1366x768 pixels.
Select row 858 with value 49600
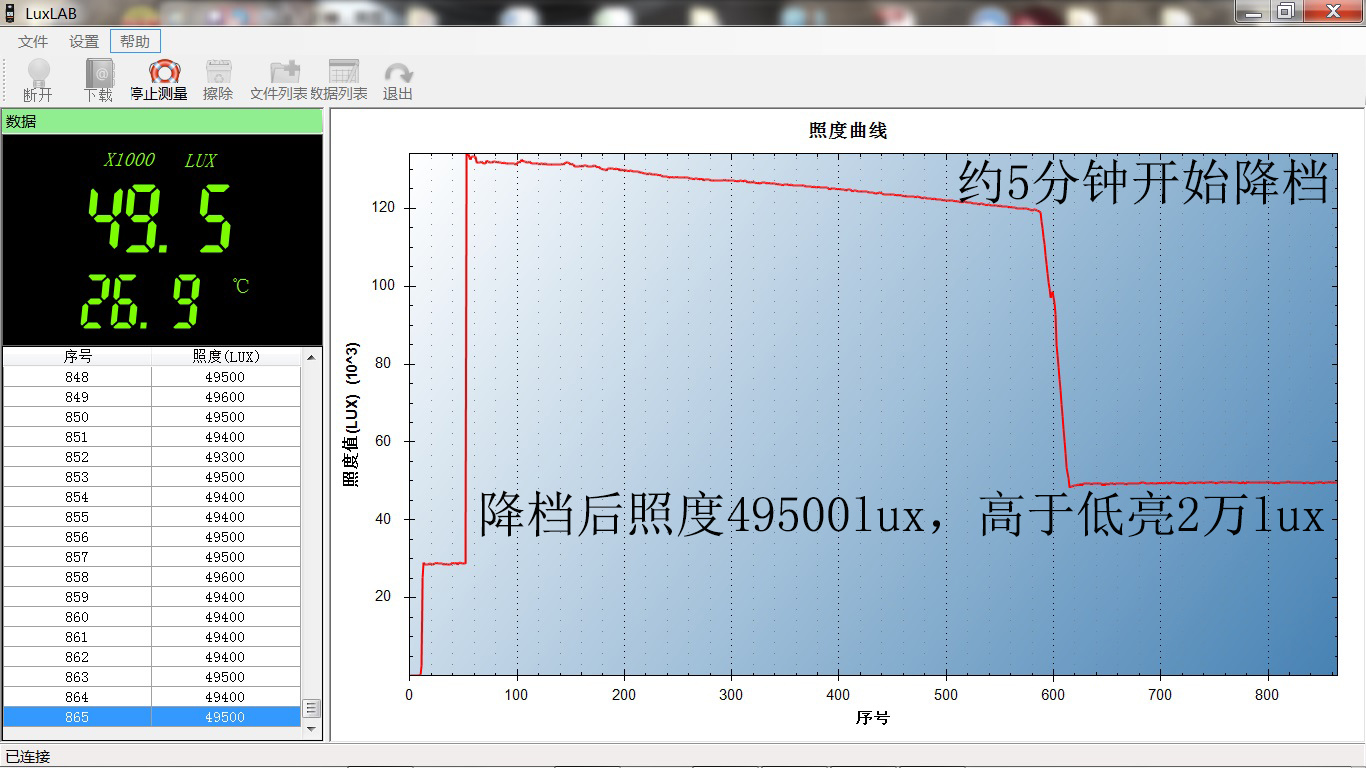tap(152, 577)
